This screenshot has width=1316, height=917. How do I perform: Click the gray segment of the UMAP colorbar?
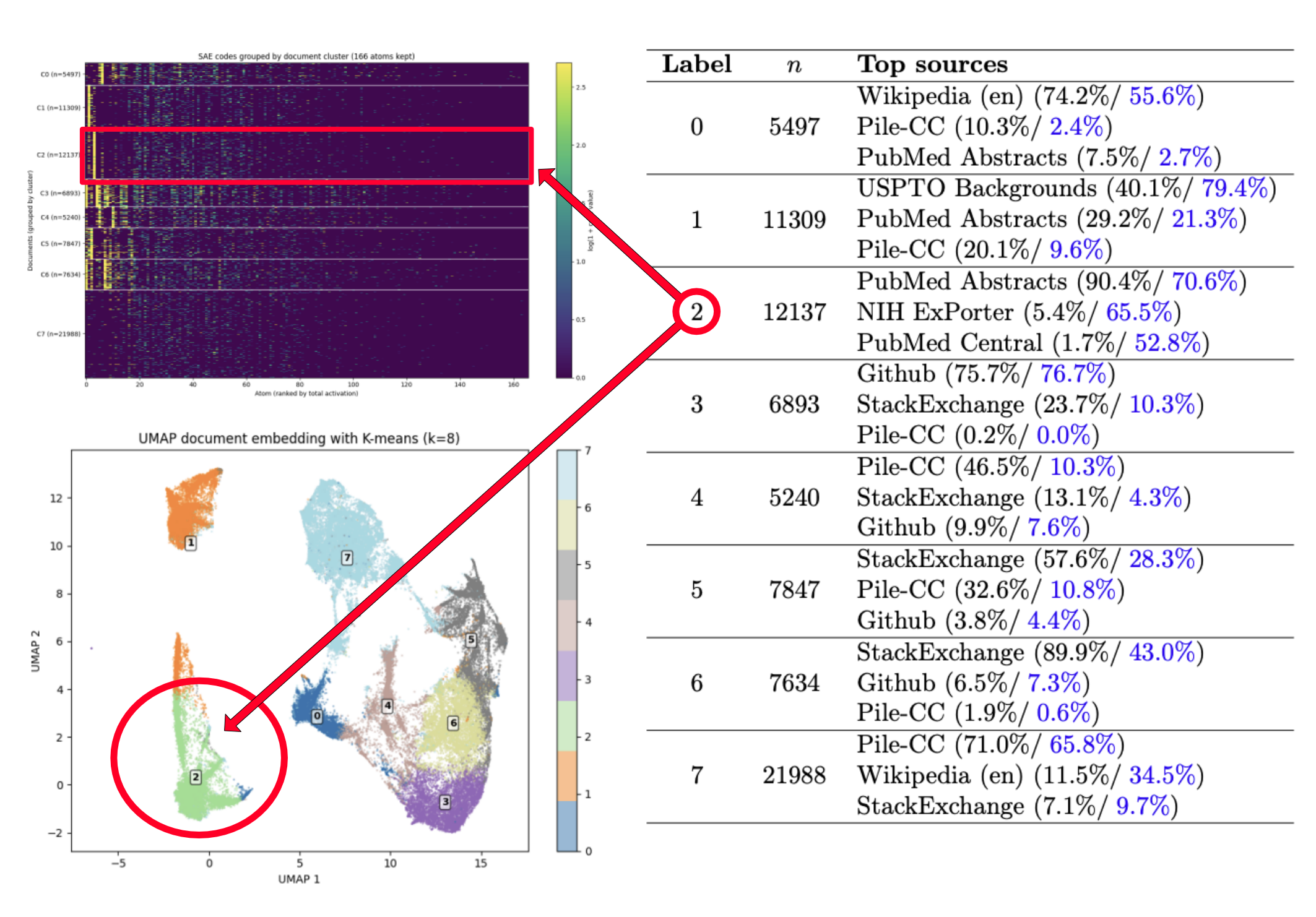click(x=567, y=575)
